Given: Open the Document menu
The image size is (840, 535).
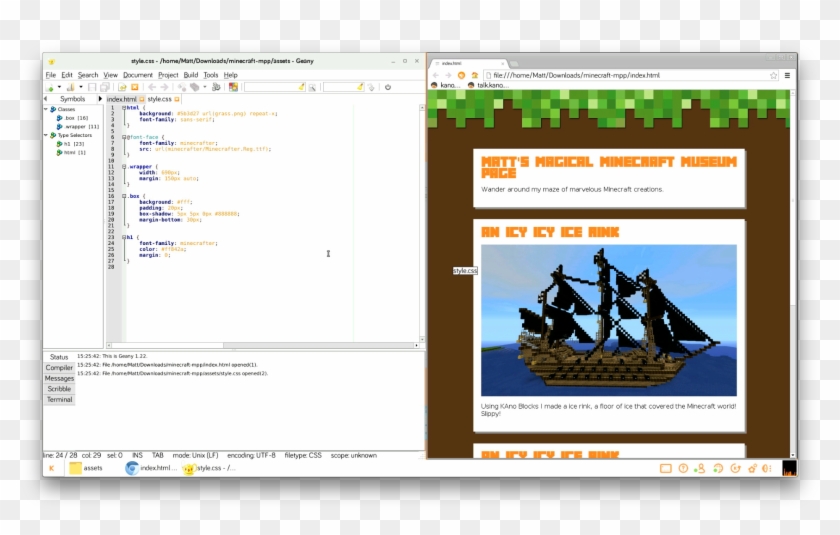Looking at the screenshot, I should tap(138, 75).
